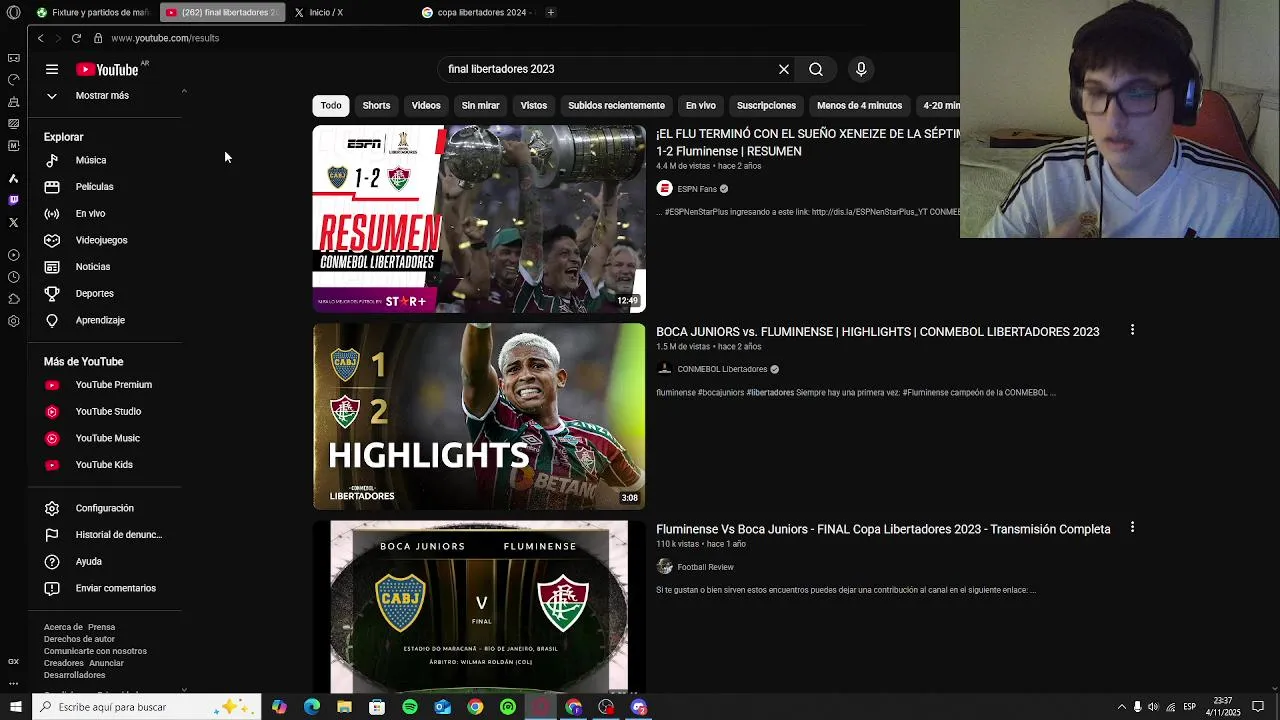Open the GX Corner controller icon in sidebar
This screenshot has height=720, width=1280.
tap(13, 58)
